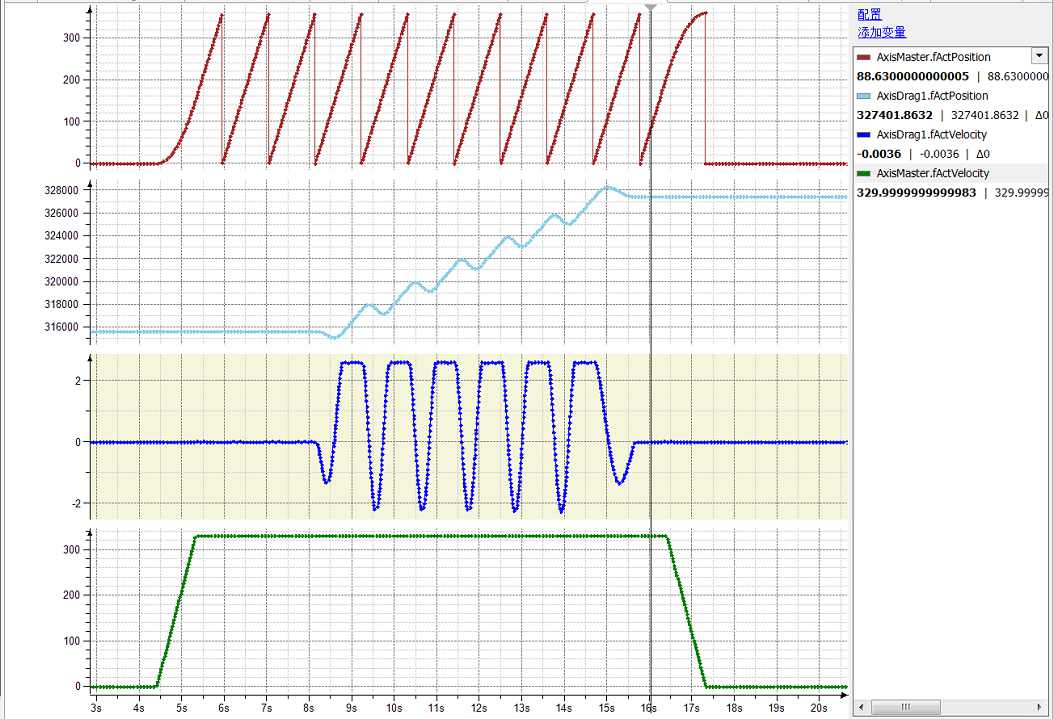The image size is (1053, 719).
Task: Click the 328000 label on position axis
Action: [62, 190]
